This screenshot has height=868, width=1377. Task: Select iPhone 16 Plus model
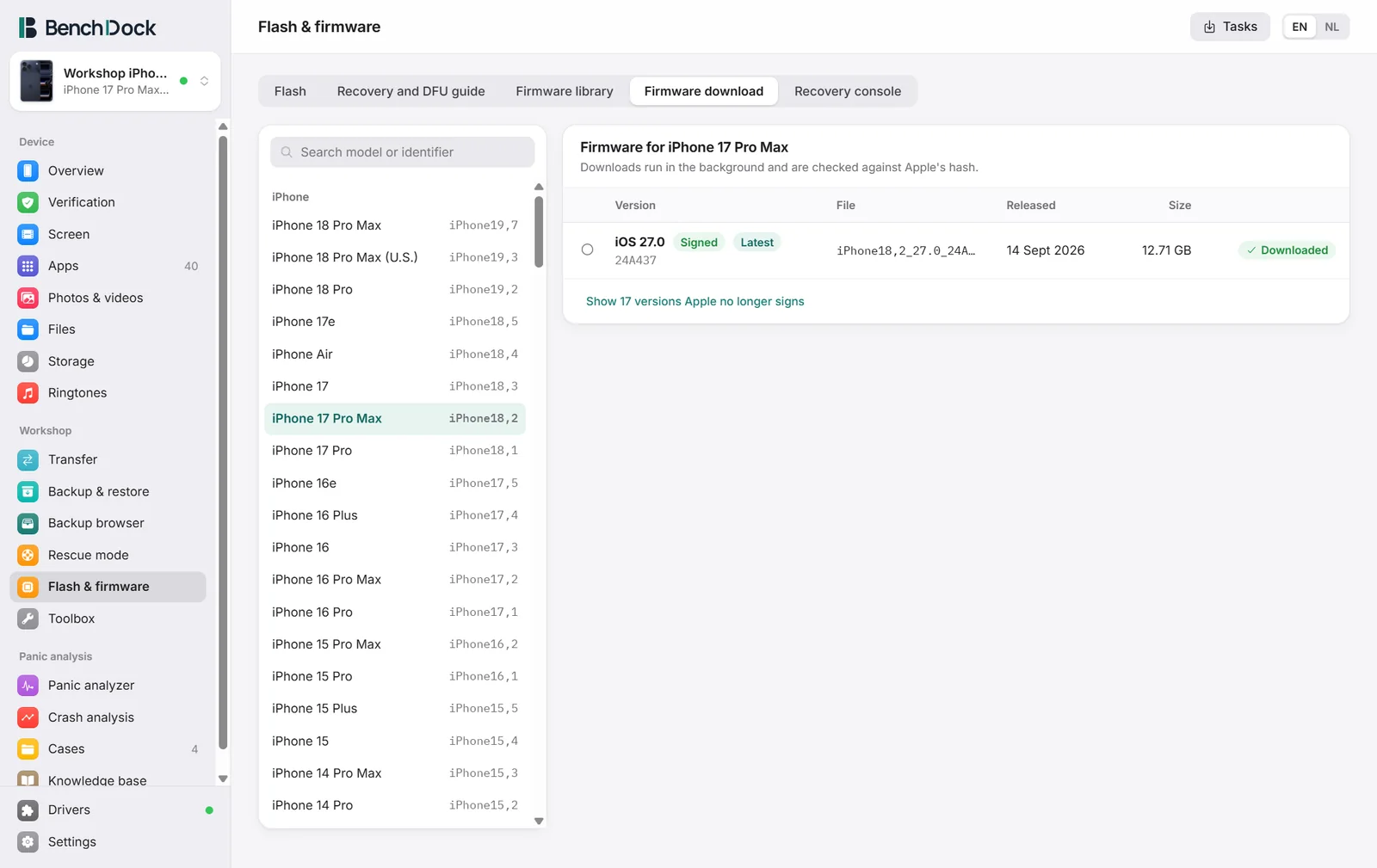[x=395, y=515]
